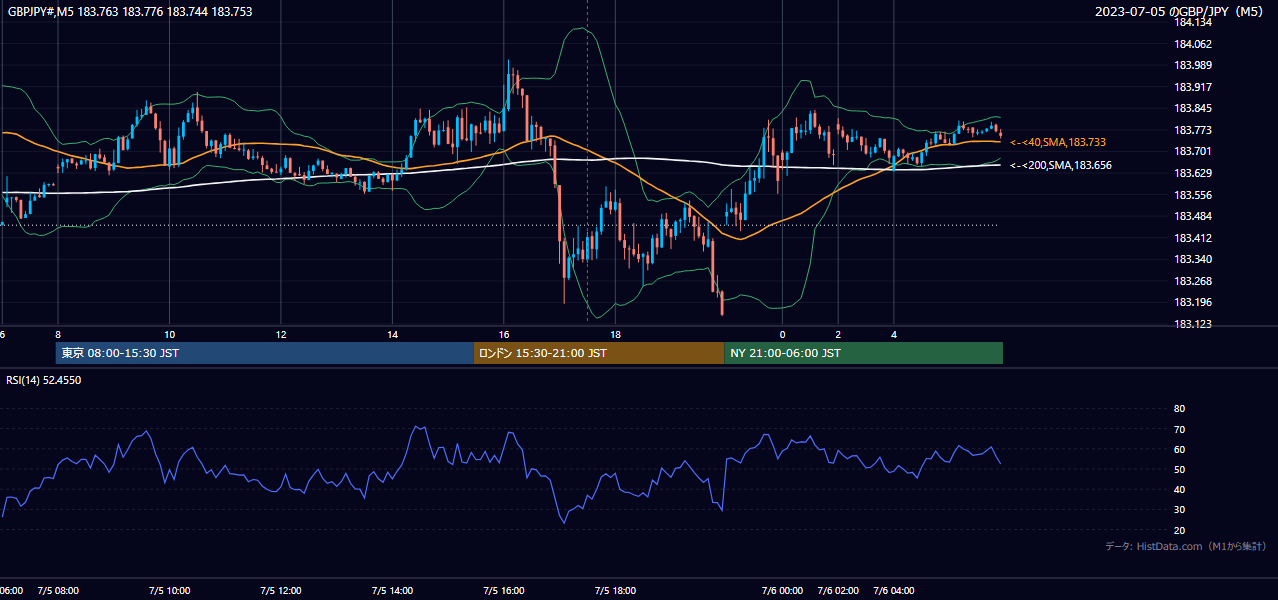Screen dimensions: 1278x600
Task: Click RSI scale value 60
Action: pyautogui.click(x=1179, y=449)
